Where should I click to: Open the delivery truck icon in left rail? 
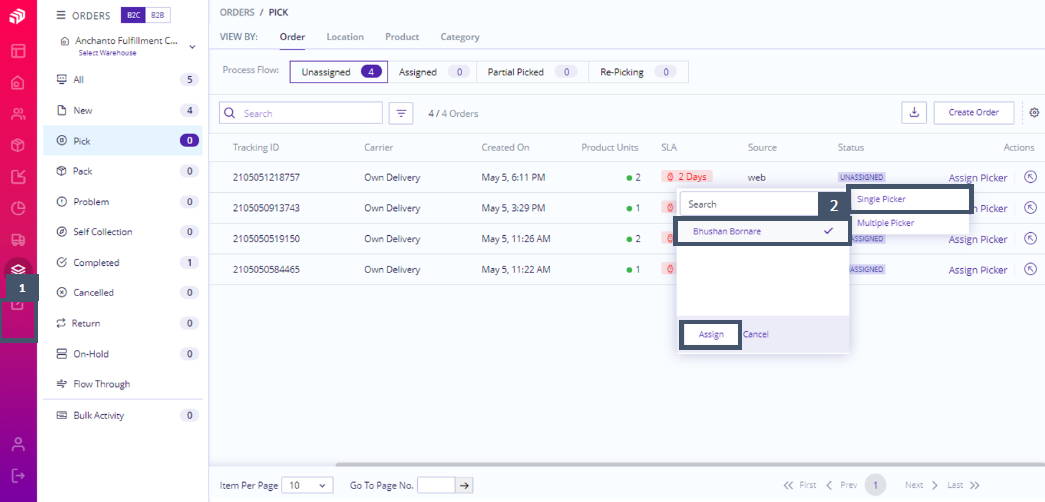(x=18, y=239)
